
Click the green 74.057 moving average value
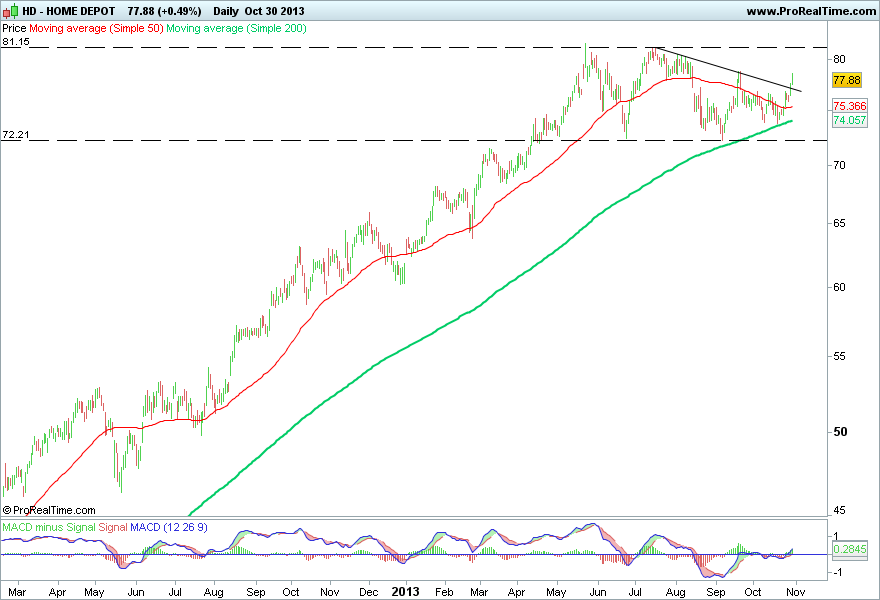[850, 120]
